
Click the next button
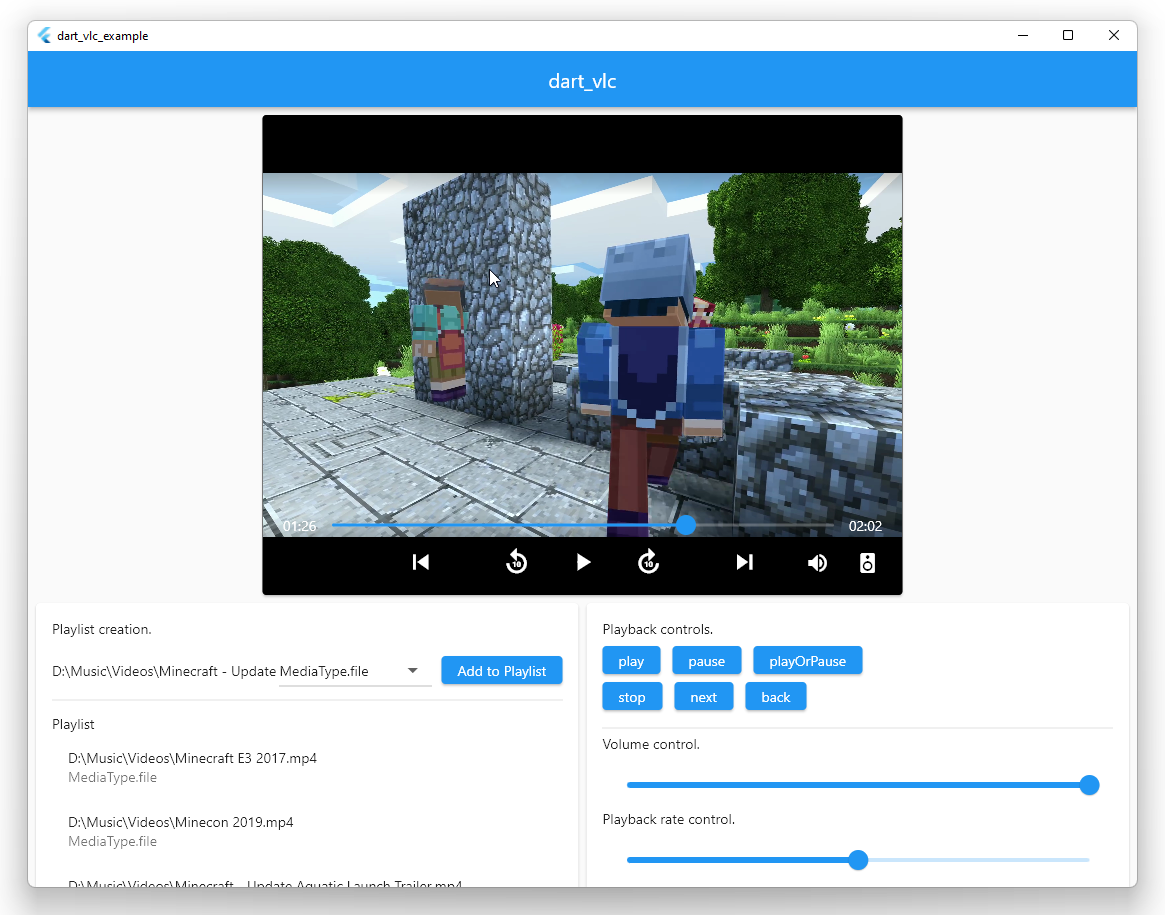point(704,697)
